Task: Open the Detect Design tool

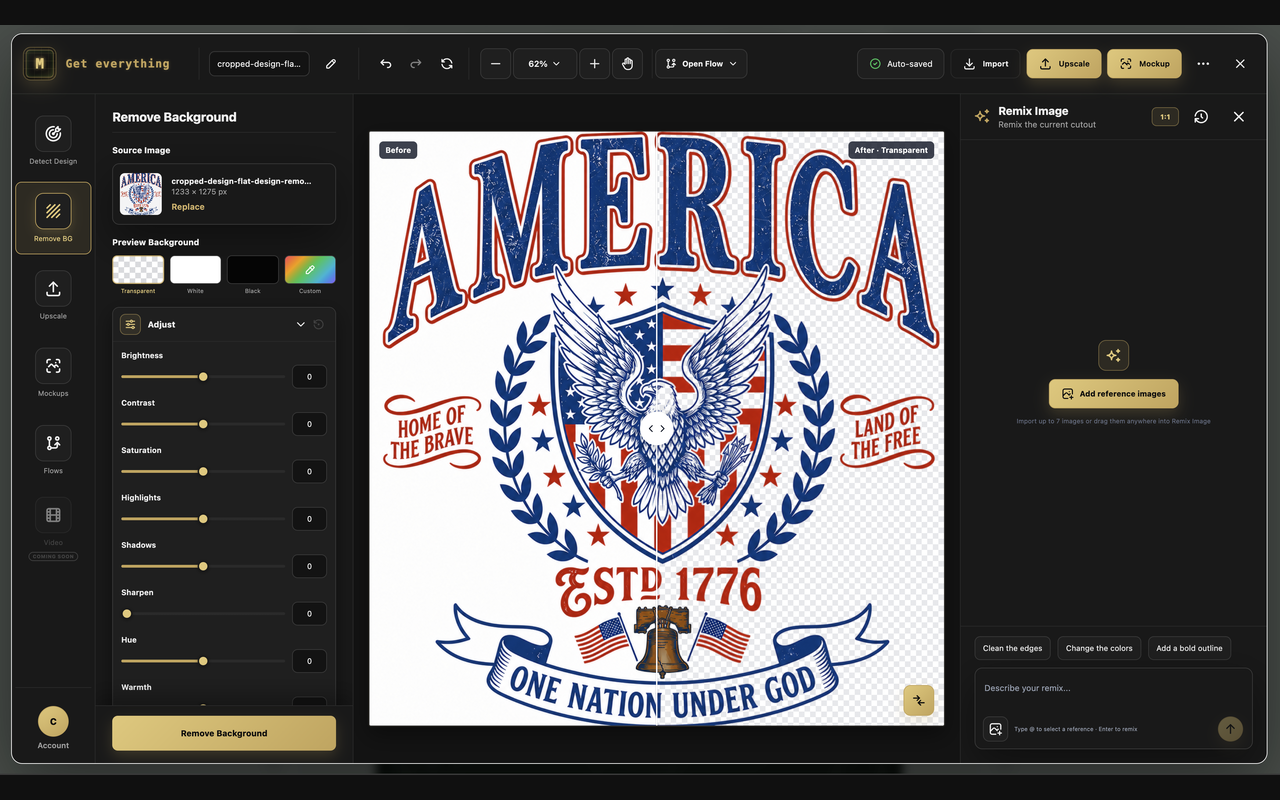Action: coord(53,141)
